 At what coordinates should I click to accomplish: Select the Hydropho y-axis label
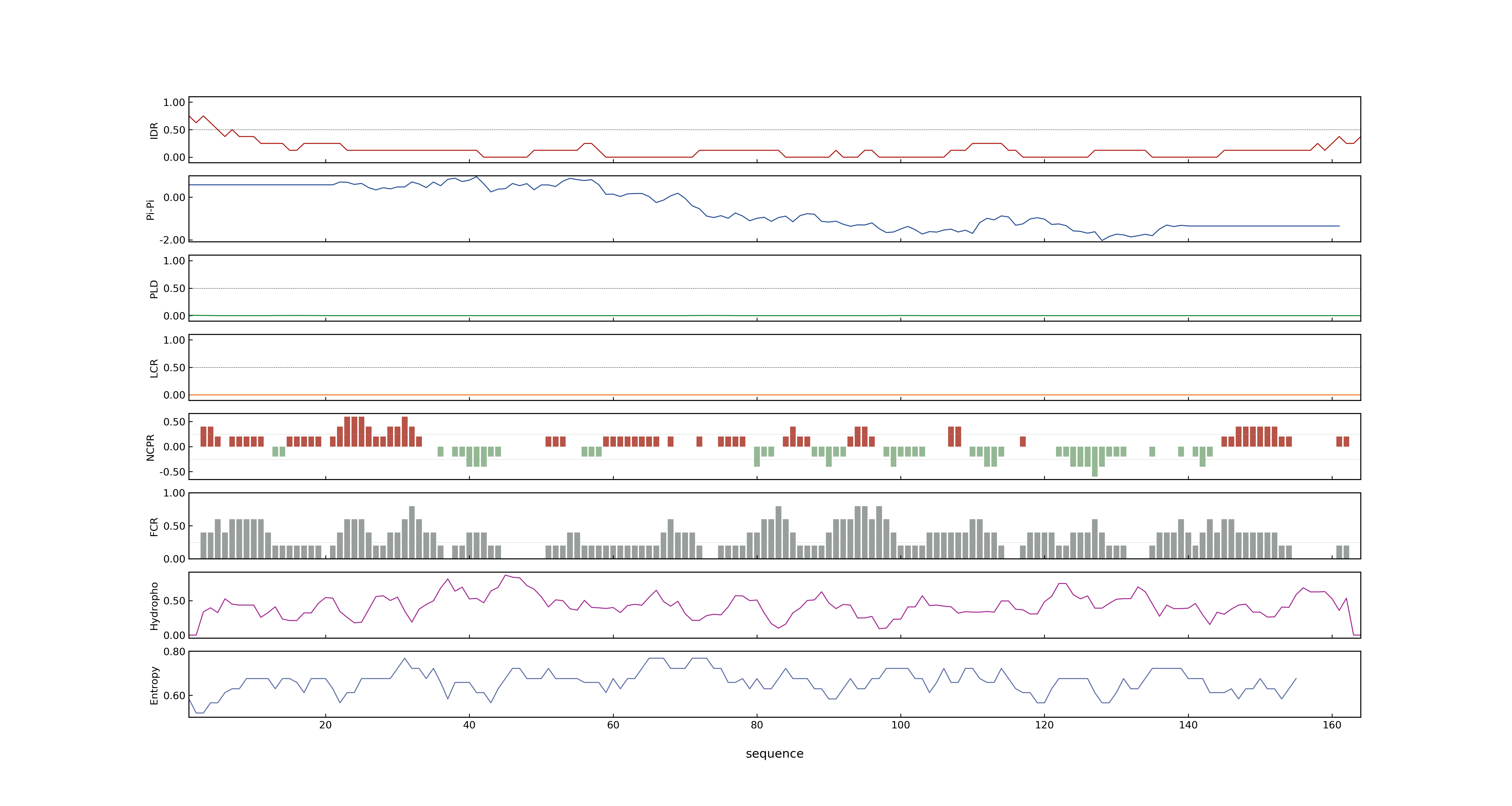pos(154,606)
